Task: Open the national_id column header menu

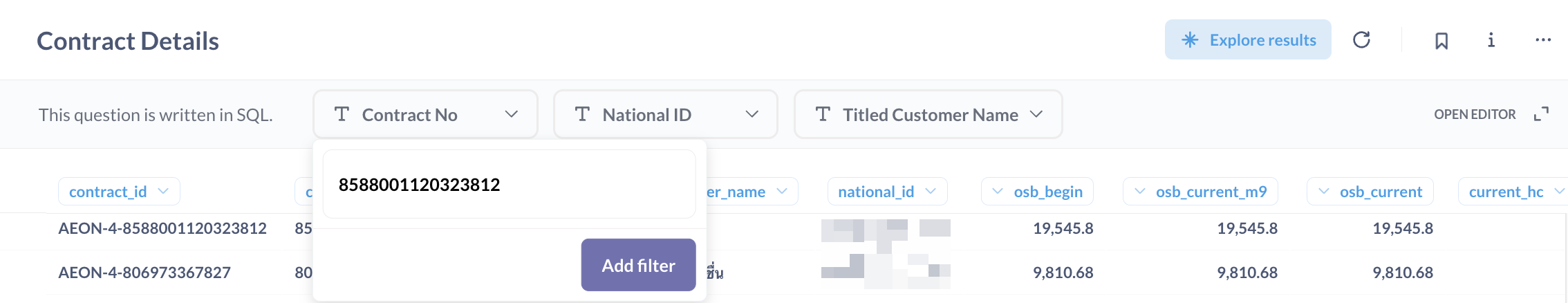Action: coord(887,192)
